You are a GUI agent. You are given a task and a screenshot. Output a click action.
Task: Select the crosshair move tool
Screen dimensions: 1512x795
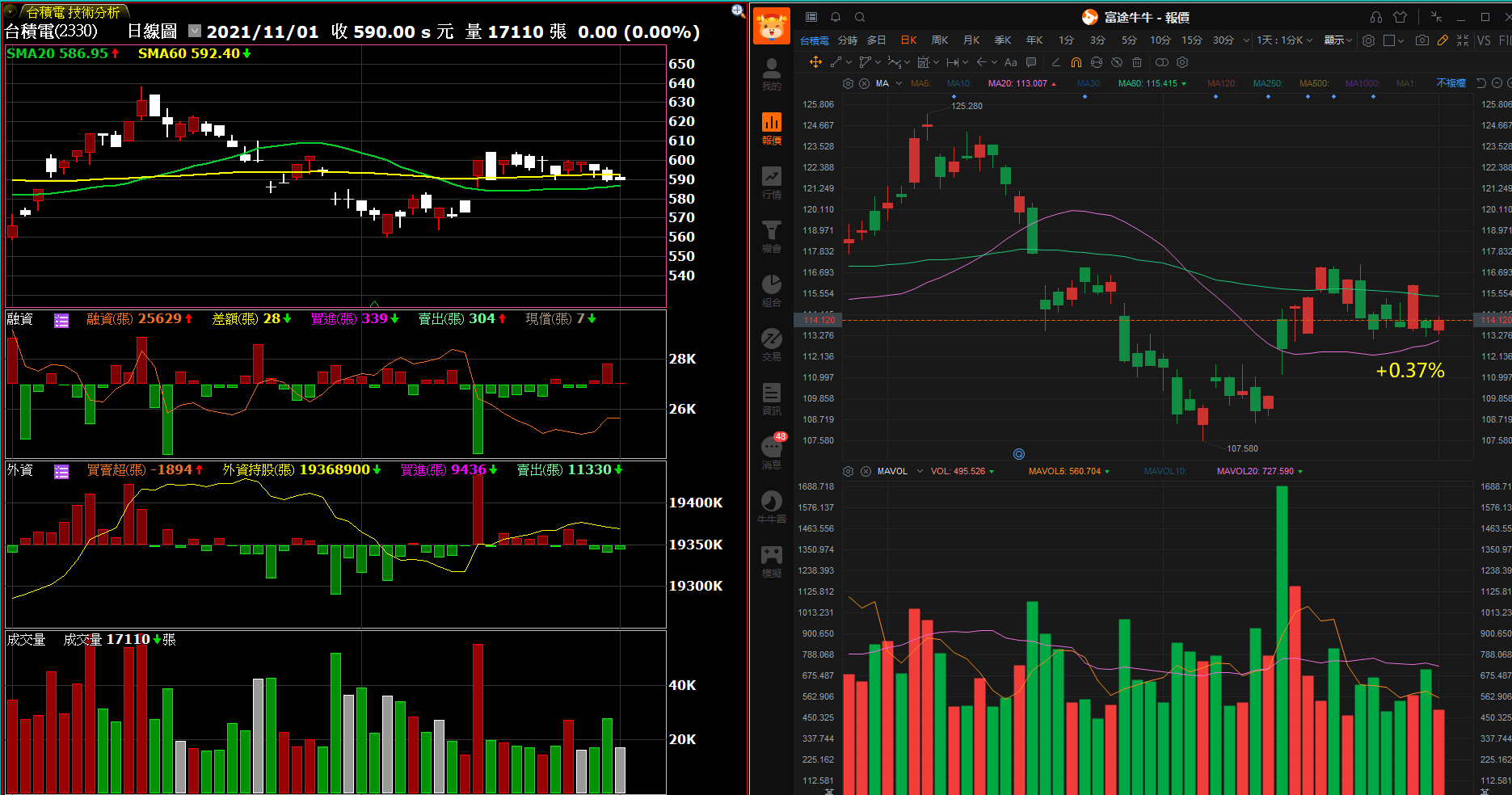[x=815, y=62]
